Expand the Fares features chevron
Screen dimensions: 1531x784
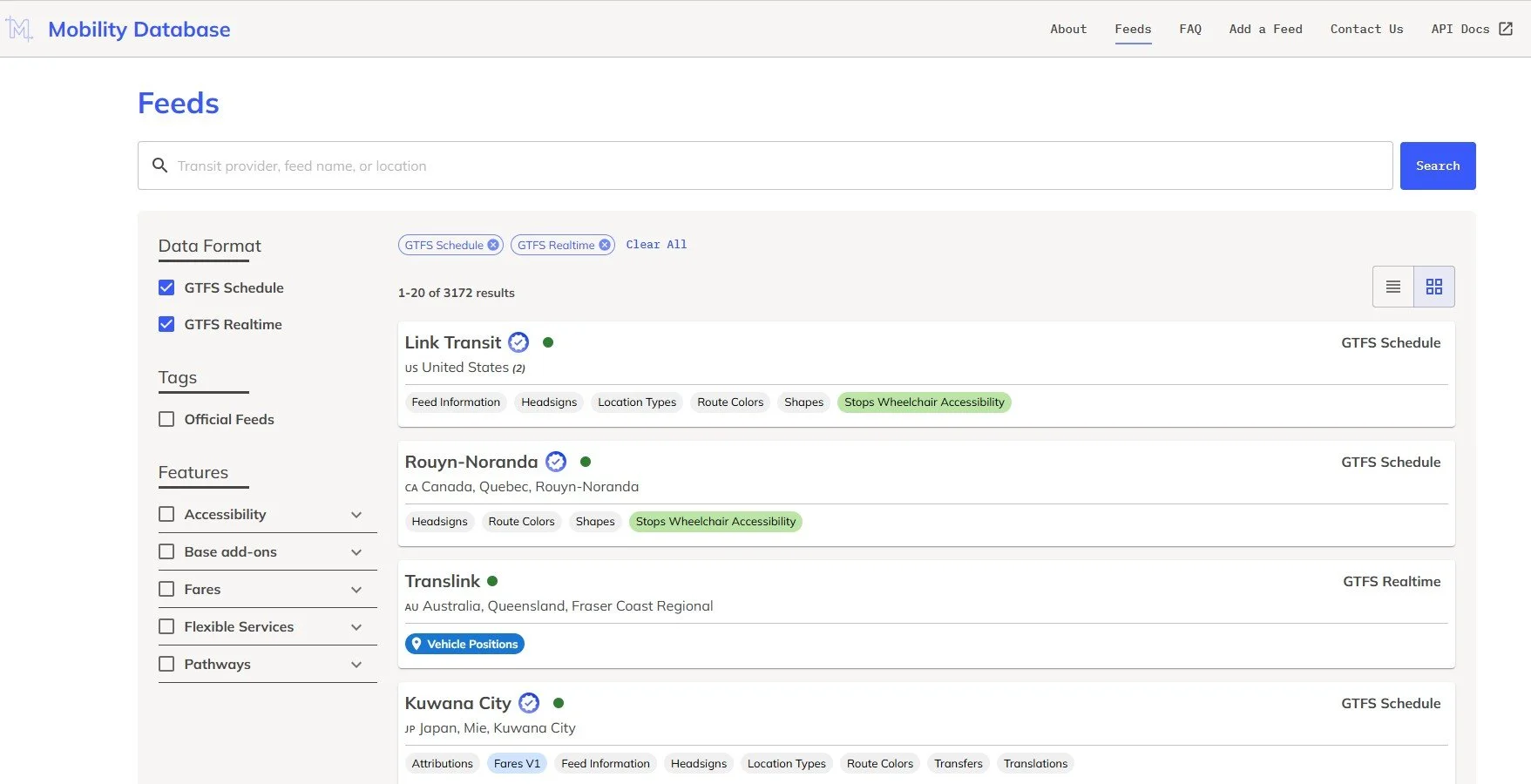pyautogui.click(x=356, y=590)
